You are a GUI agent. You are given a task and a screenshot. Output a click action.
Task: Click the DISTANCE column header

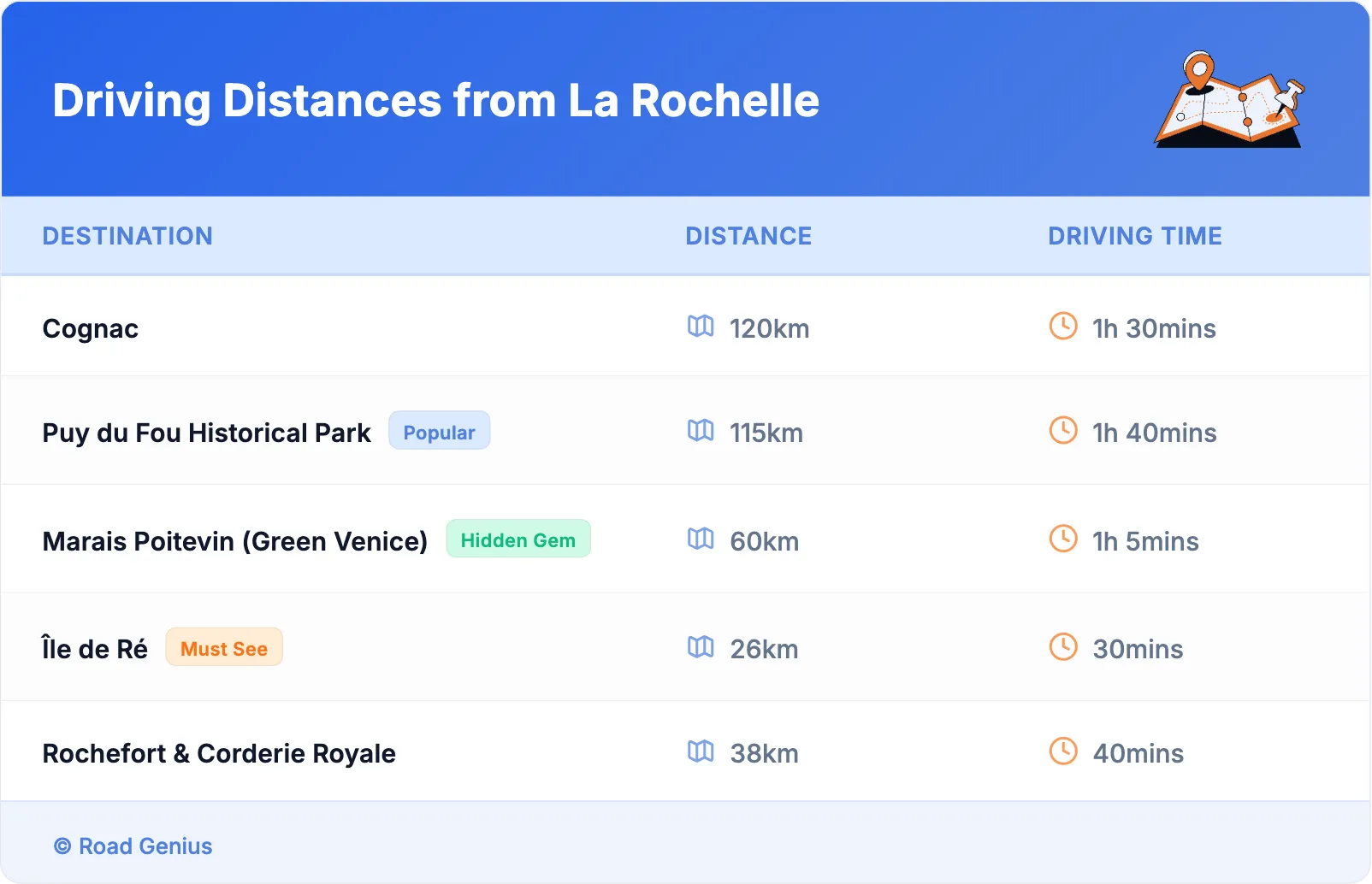[x=748, y=236]
